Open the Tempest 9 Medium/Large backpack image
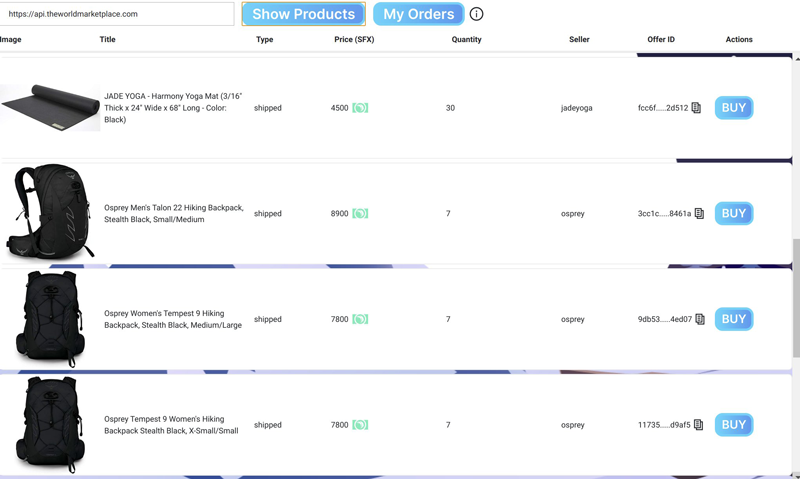Viewport: 800px width, 479px height. point(50,319)
